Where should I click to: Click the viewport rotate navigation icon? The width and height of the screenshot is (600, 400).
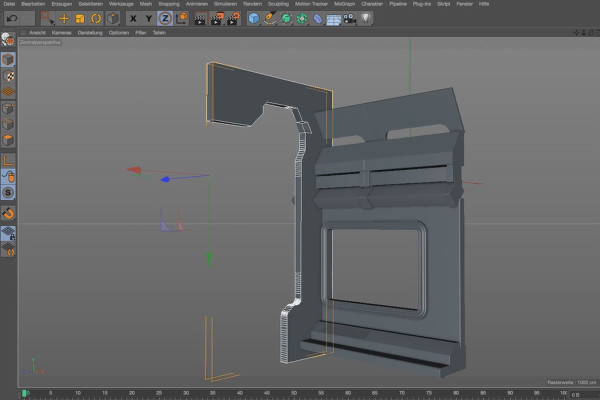click(591, 33)
